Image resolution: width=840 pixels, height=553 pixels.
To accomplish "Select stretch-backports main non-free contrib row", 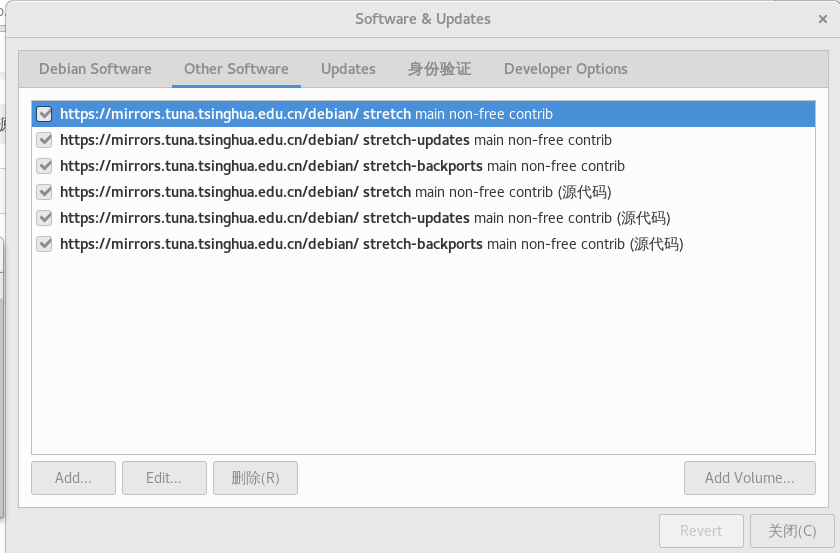I will tap(423, 166).
